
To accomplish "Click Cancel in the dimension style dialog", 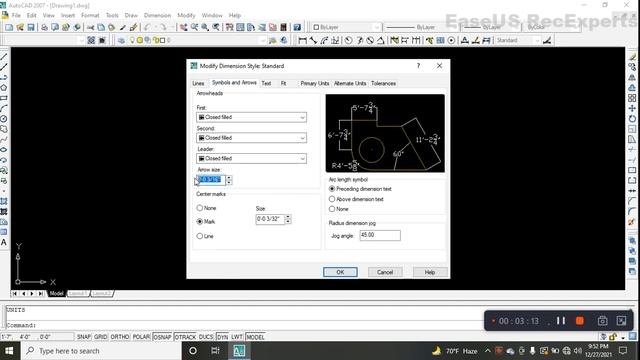I will pos(385,272).
